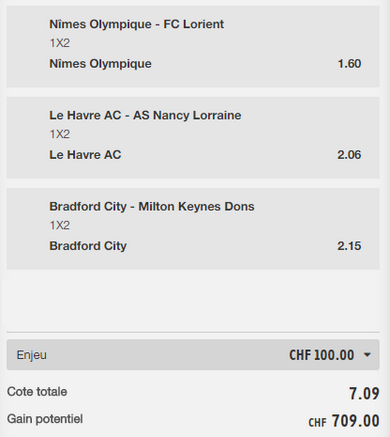
Task: Click the Gain potentiel label
Action: [45, 419]
